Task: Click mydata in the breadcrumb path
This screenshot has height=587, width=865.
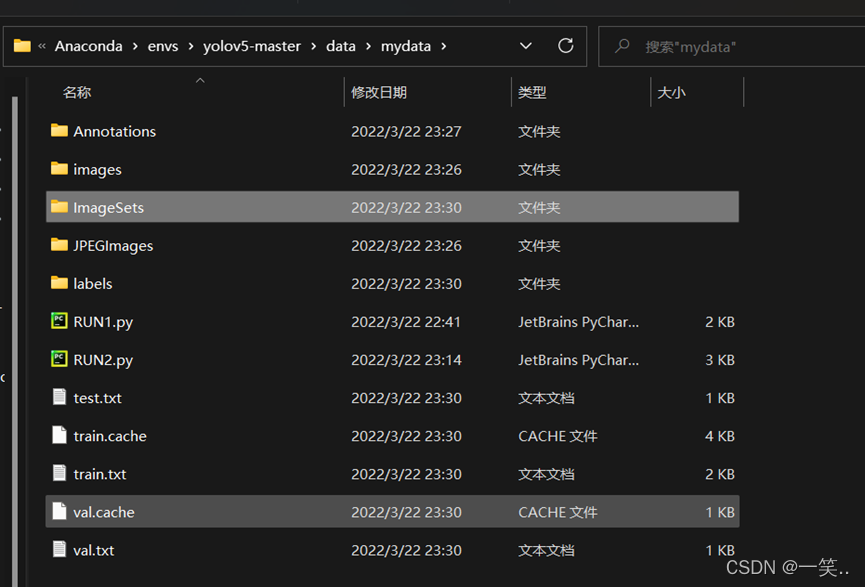Action: [405, 46]
